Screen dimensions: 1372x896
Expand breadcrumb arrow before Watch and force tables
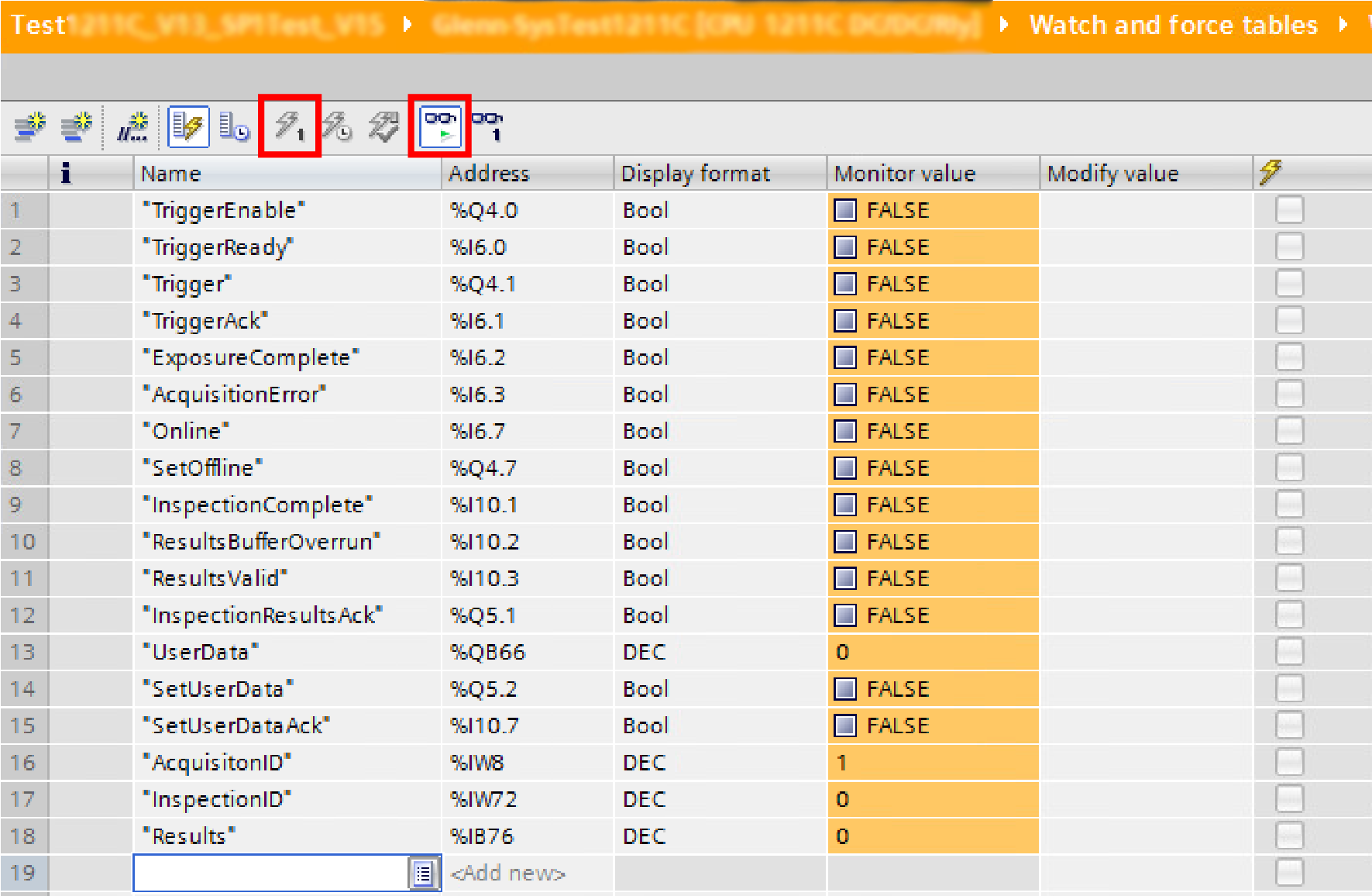[x=1004, y=26]
